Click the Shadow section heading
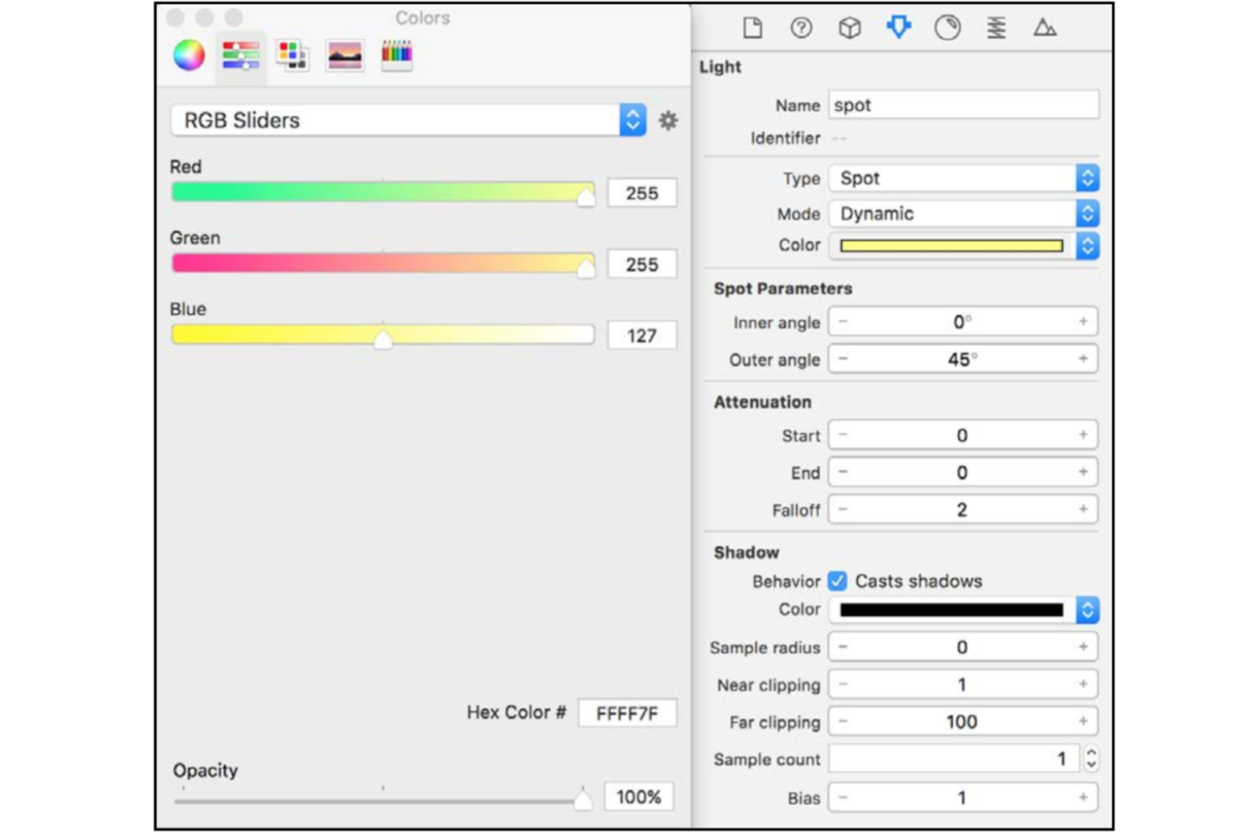 click(746, 552)
